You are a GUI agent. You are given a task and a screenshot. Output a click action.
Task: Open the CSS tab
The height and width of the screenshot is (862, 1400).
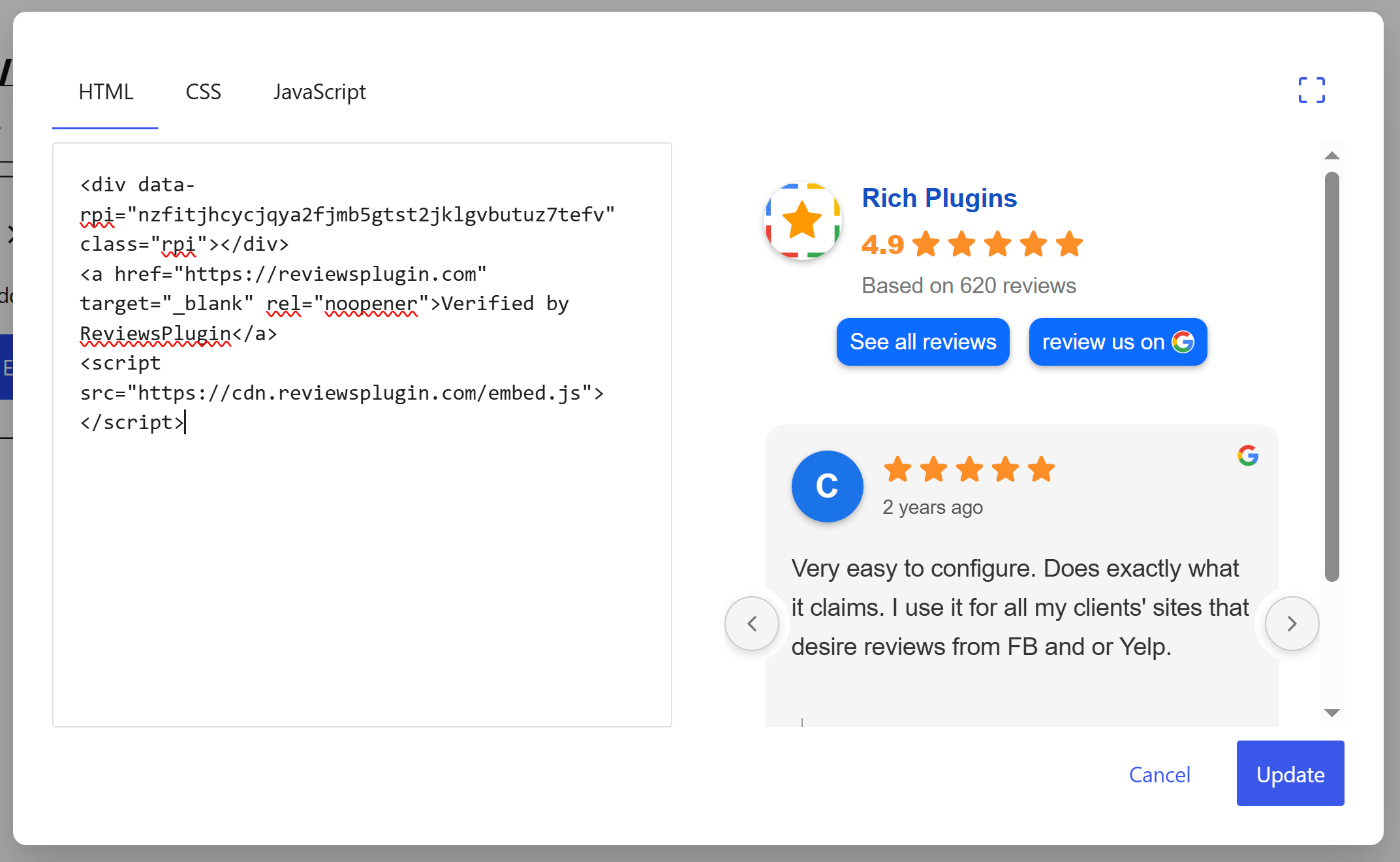point(204,92)
